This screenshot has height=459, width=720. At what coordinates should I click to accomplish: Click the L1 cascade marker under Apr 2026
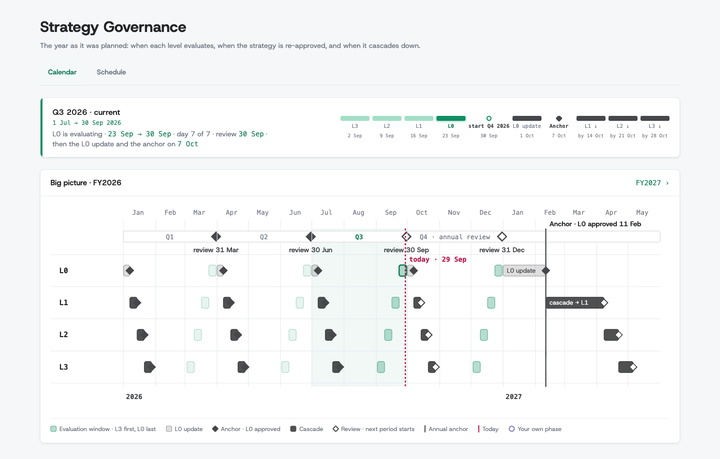(229, 302)
